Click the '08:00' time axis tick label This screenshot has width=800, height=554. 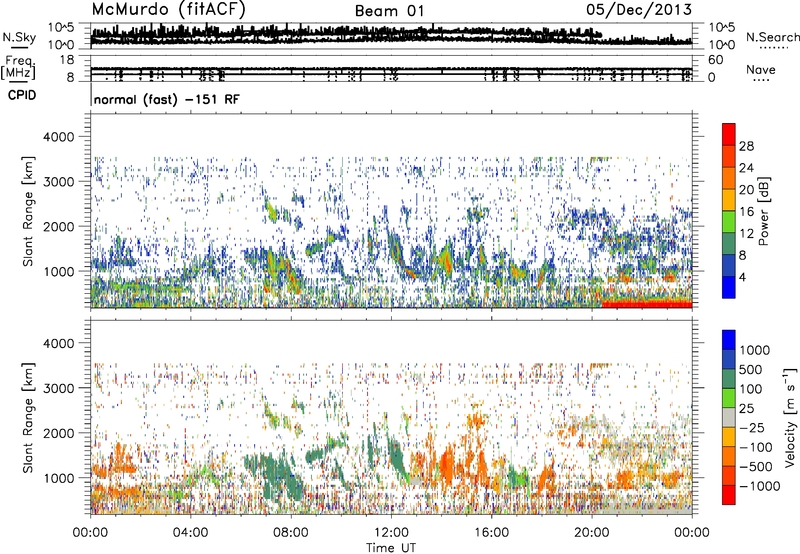[291, 533]
